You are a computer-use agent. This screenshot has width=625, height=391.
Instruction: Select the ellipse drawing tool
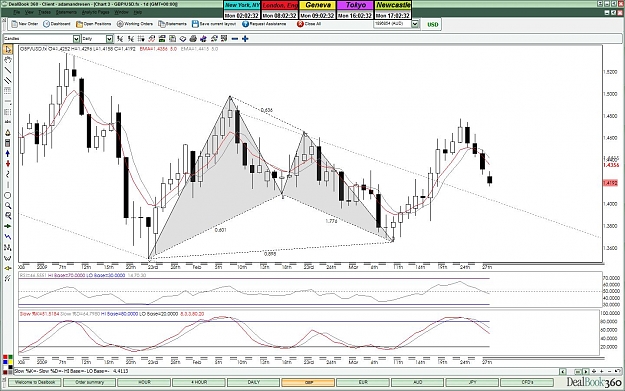[8, 195]
